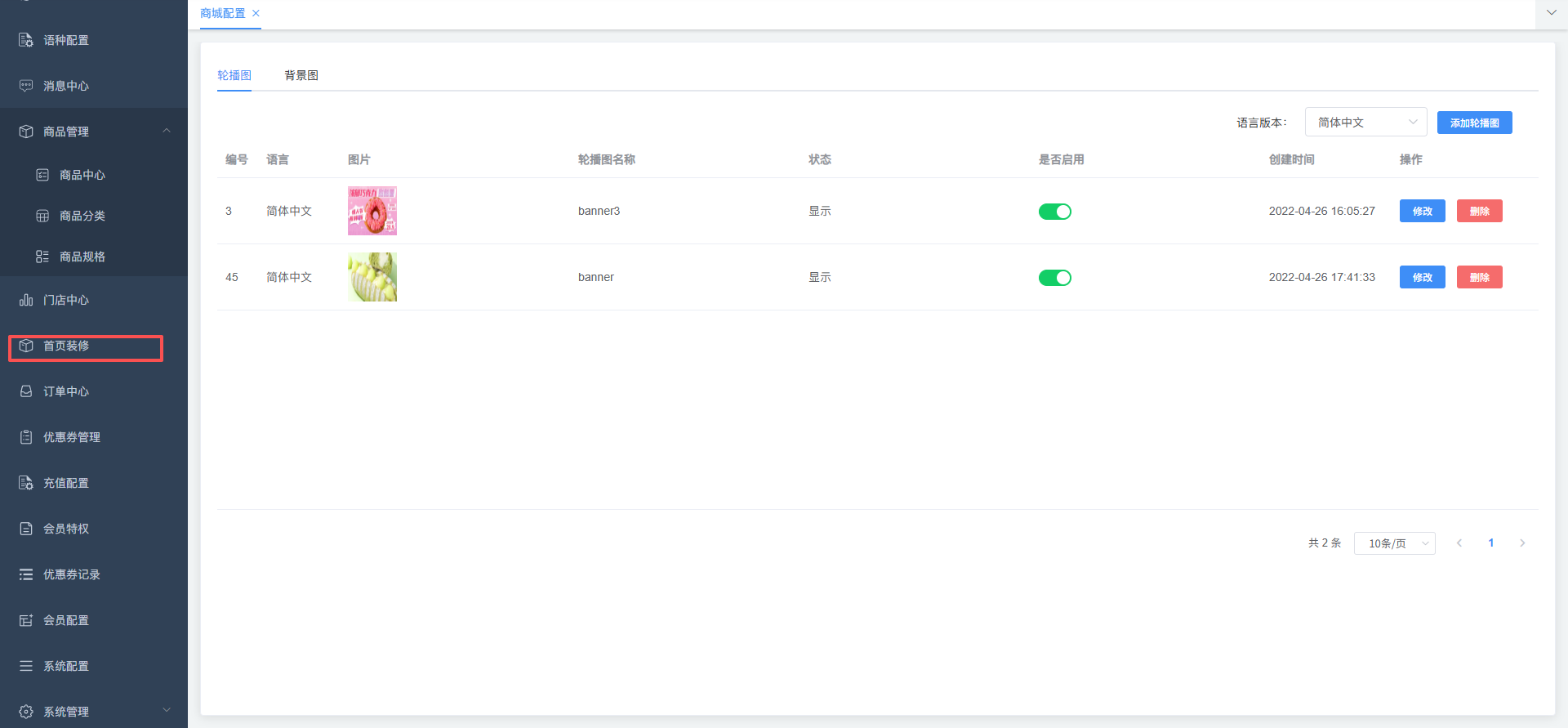Click the 订单中心 sidebar icon
This screenshot has width=1568, height=728.
[x=26, y=391]
